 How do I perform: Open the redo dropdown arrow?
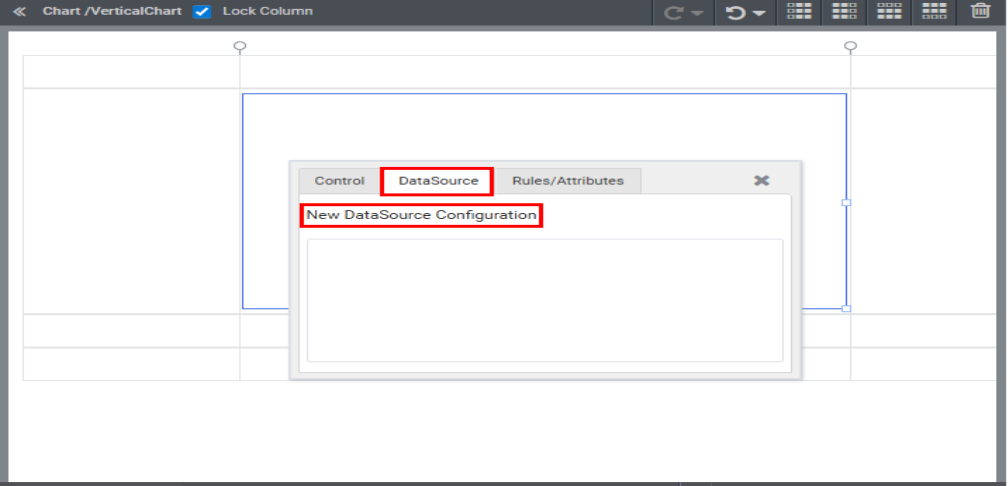pyautogui.click(x=697, y=14)
